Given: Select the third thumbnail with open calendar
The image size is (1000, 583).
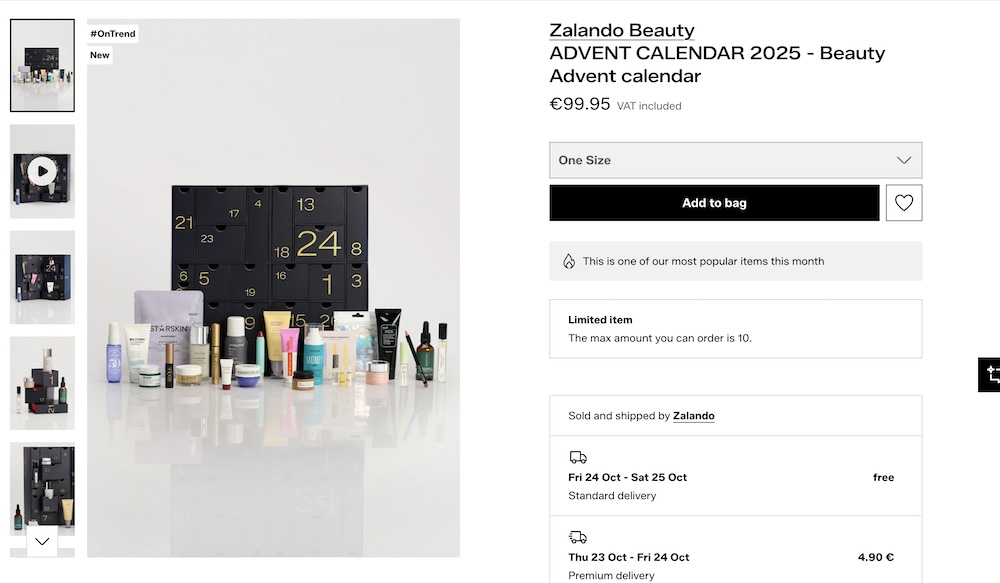Looking at the screenshot, I should point(42,277).
